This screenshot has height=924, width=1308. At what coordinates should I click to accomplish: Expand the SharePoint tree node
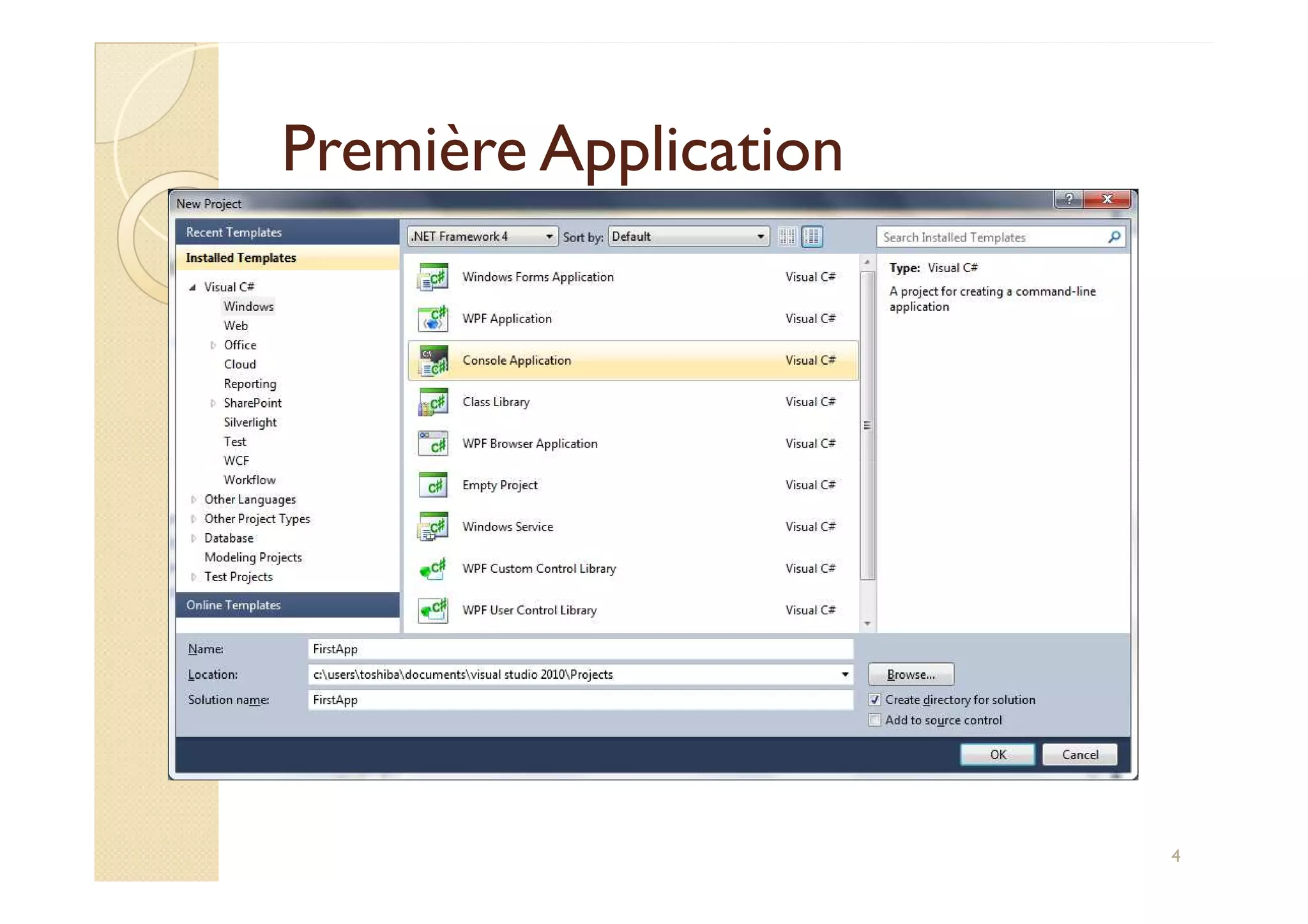[x=213, y=404]
